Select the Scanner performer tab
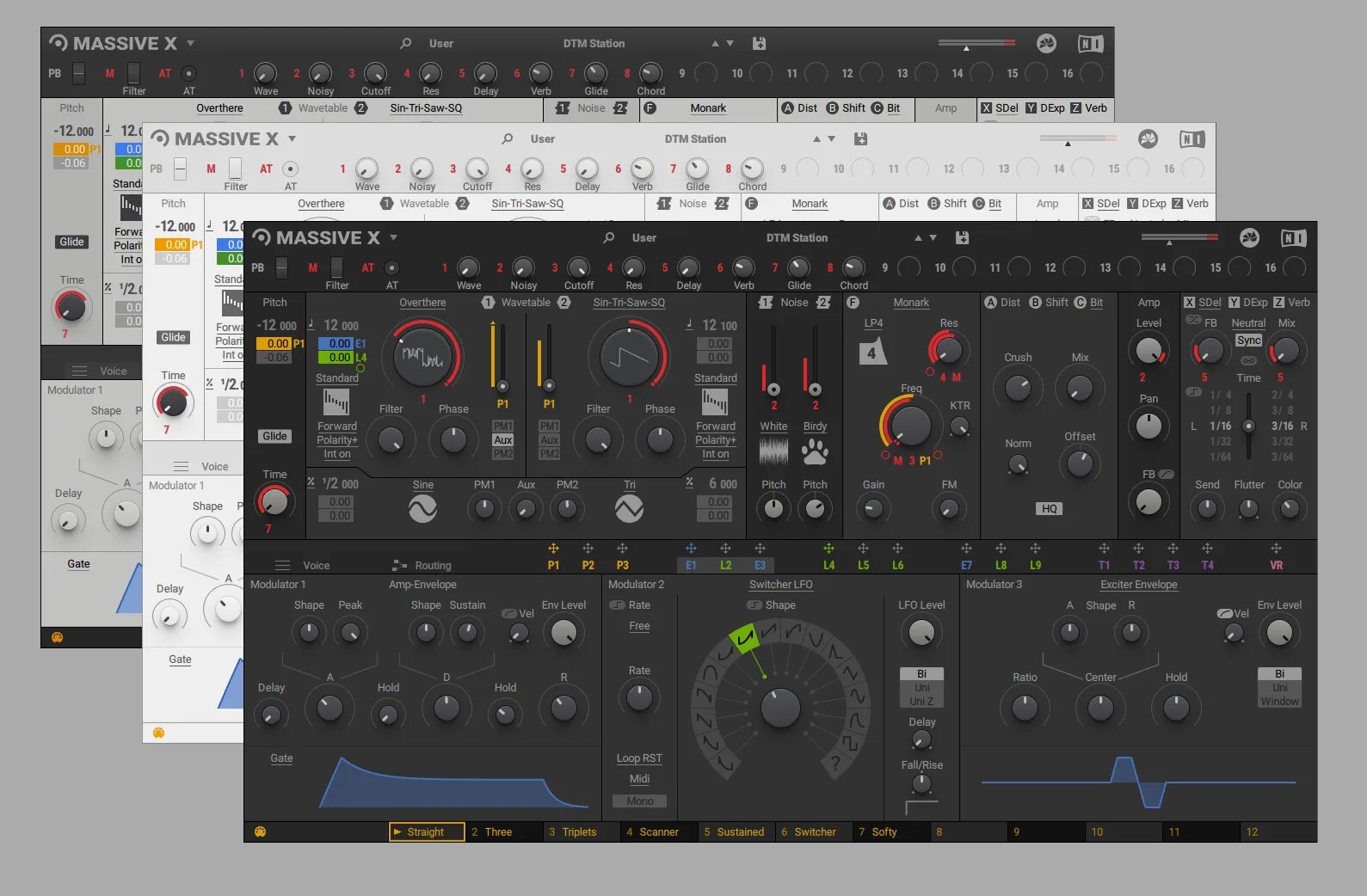The width and height of the screenshot is (1367, 896). point(658,832)
